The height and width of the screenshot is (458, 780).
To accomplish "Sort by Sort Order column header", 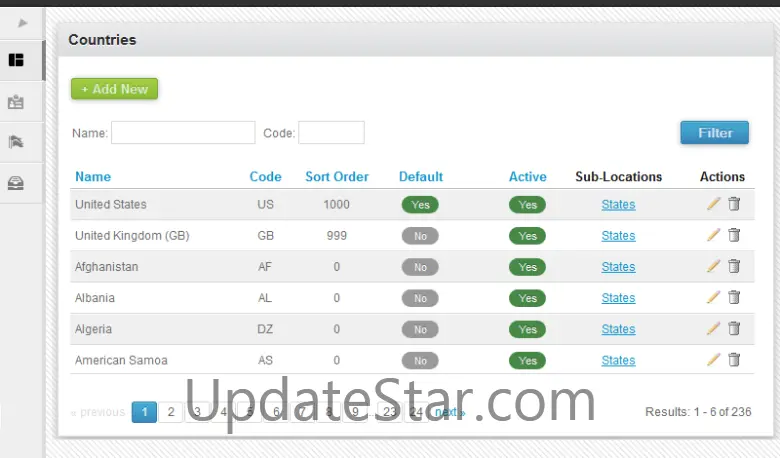I will coord(337,177).
